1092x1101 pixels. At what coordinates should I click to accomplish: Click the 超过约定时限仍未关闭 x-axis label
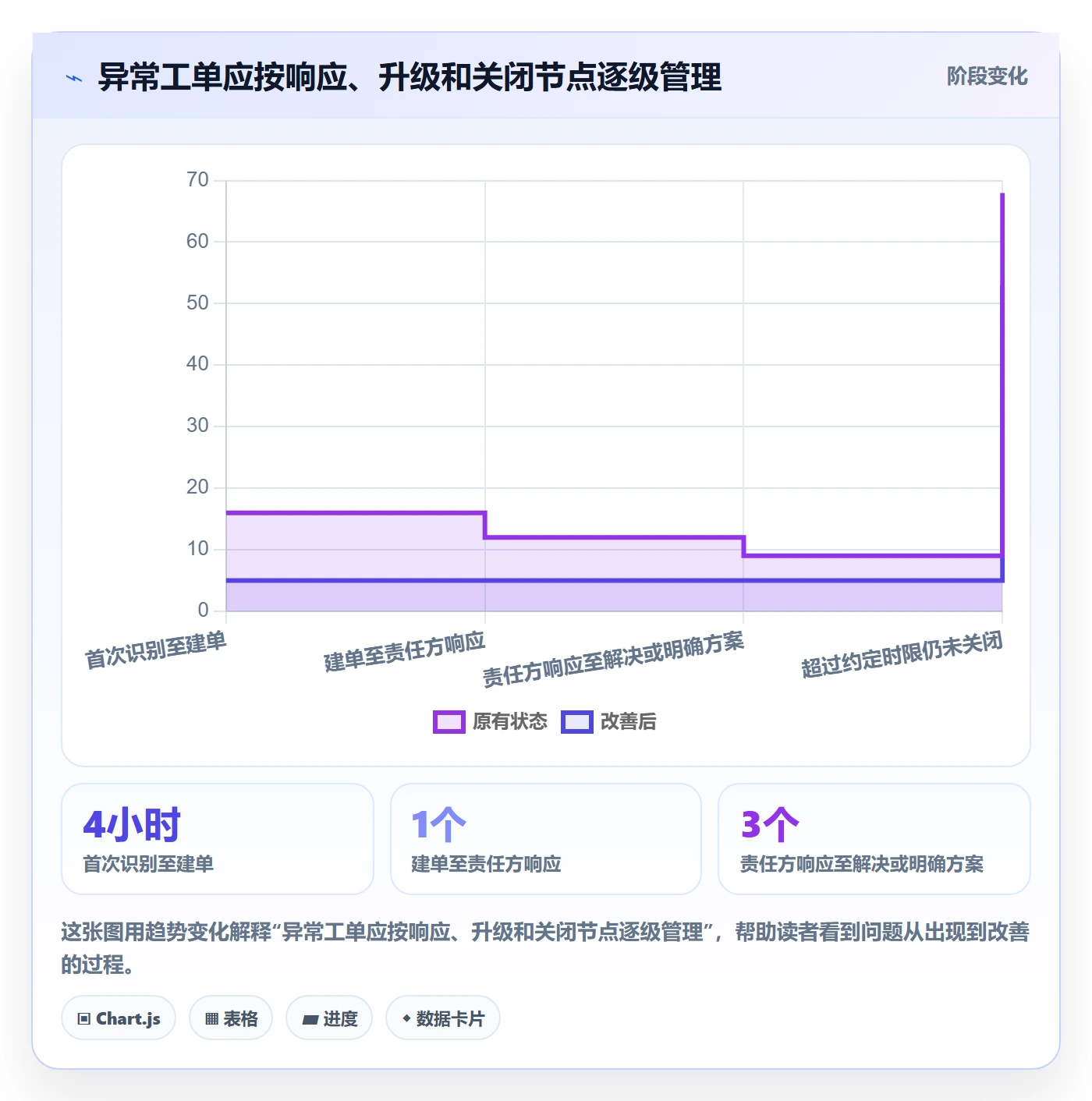pos(902,655)
